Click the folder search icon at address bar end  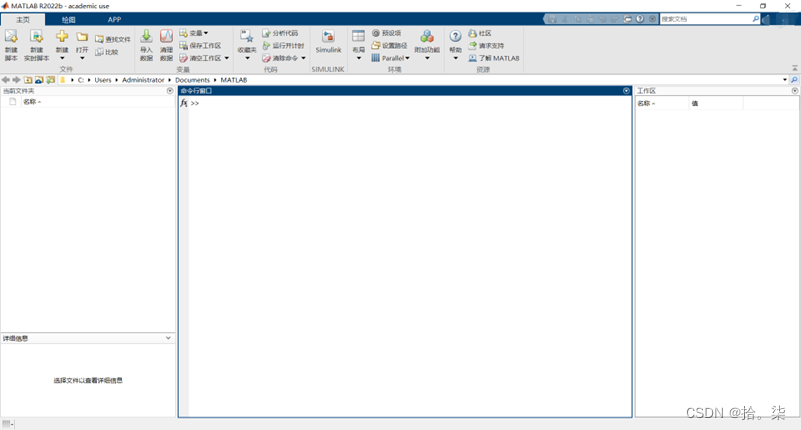794,80
